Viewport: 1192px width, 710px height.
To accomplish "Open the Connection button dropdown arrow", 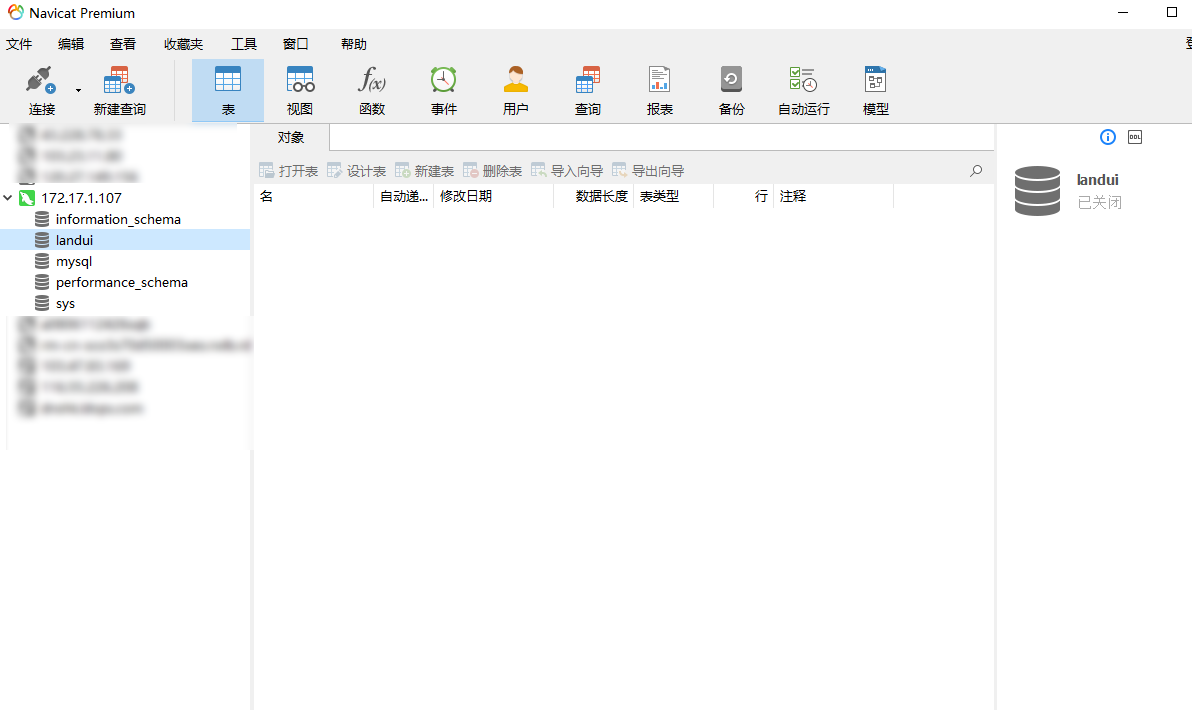I will (x=78, y=91).
